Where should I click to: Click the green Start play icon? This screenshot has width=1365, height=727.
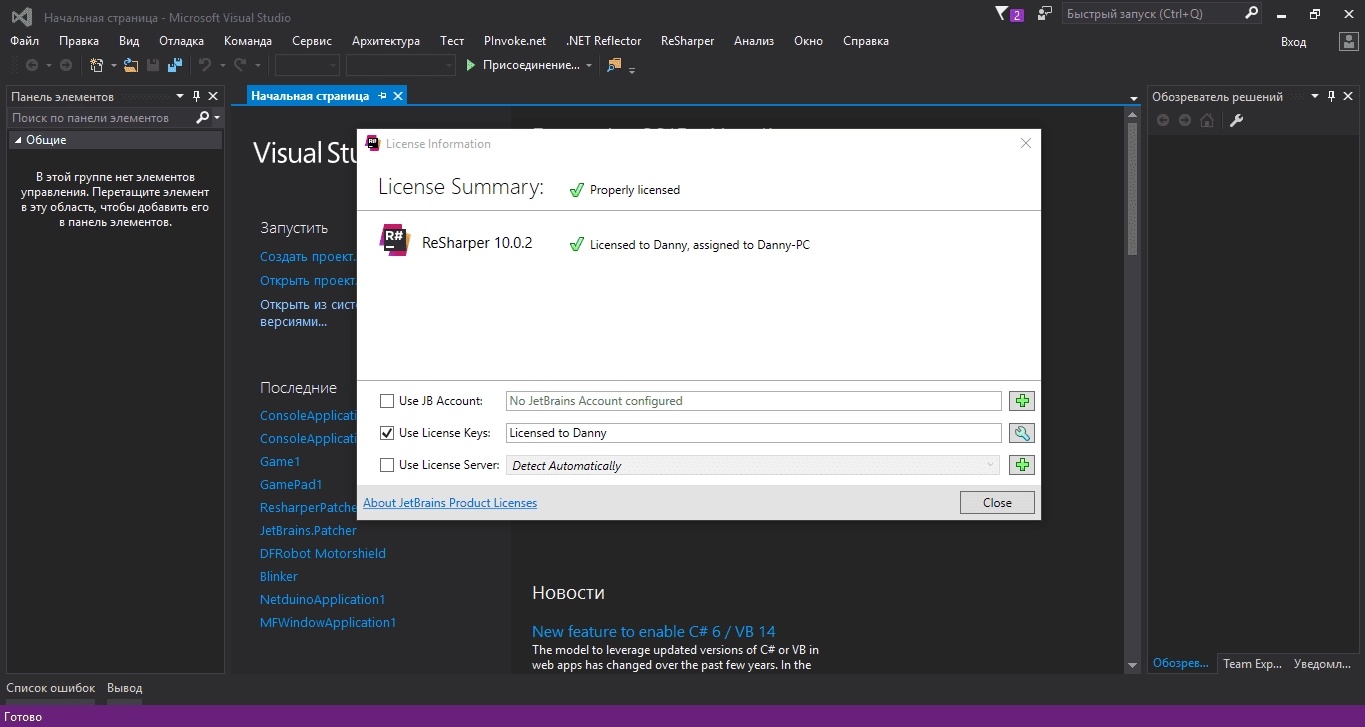point(472,65)
